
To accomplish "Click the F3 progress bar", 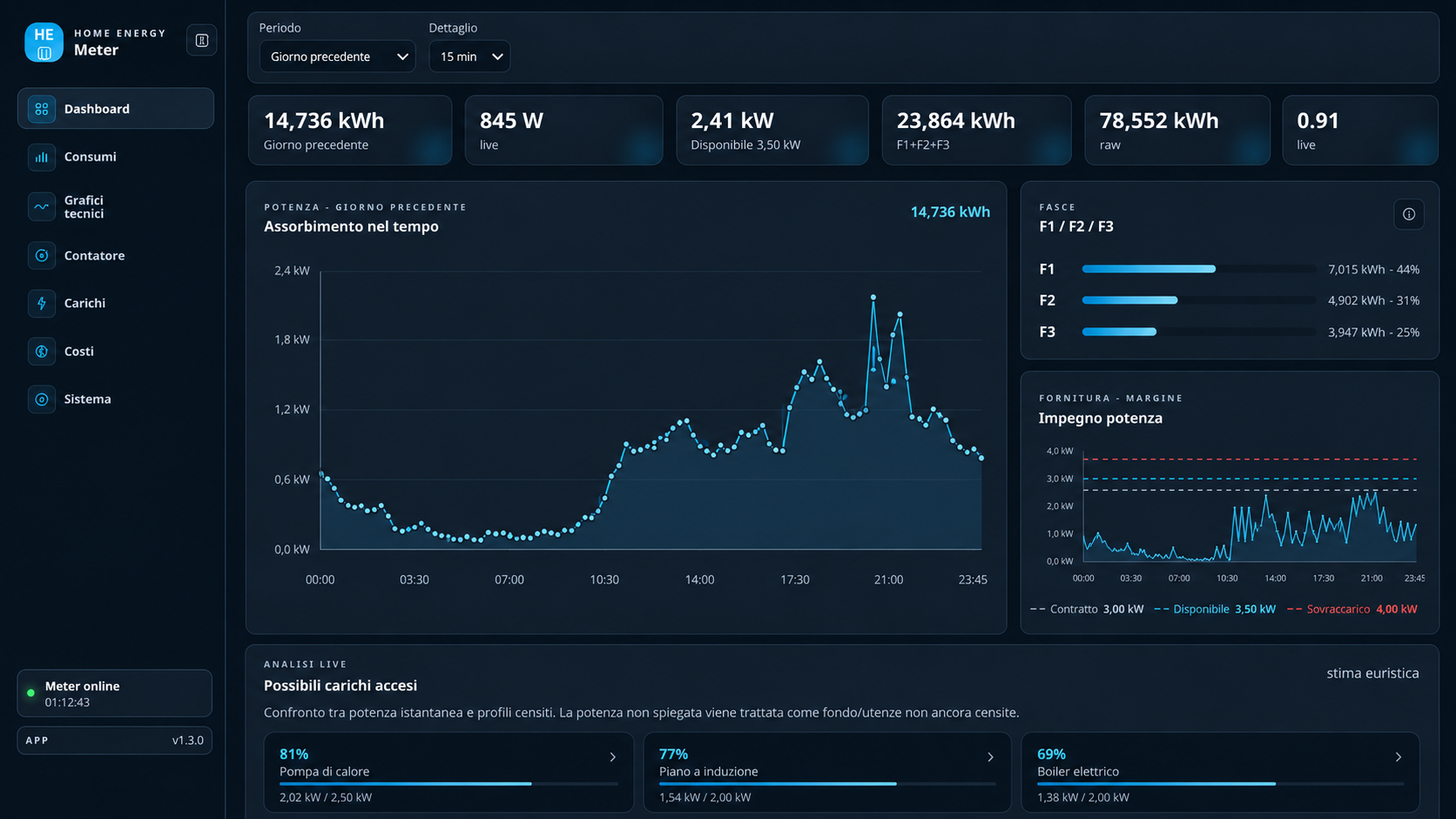I will (1198, 332).
